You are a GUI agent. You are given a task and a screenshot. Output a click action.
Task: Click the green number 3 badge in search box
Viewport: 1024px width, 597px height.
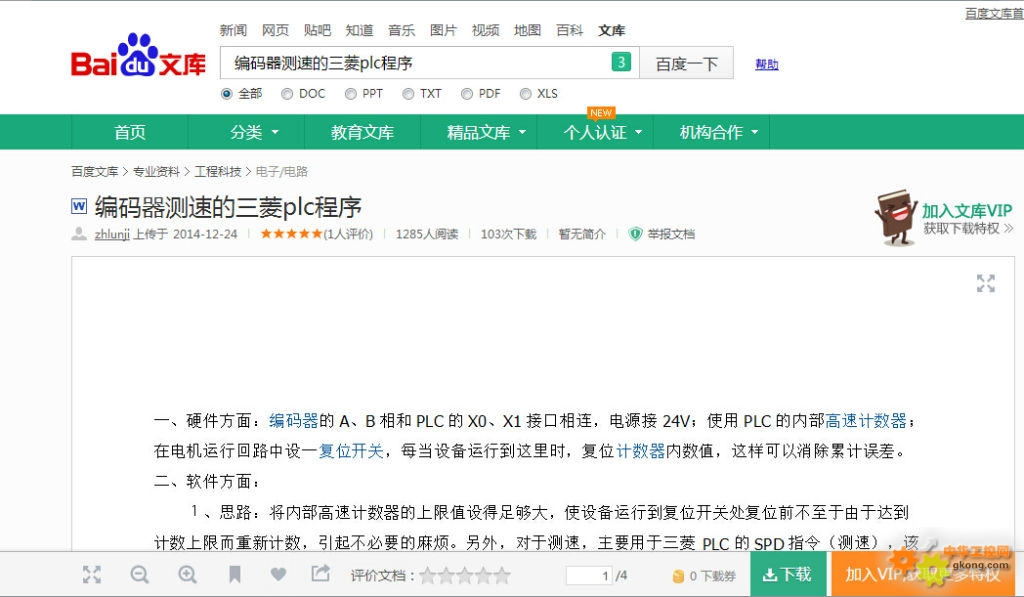click(621, 62)
